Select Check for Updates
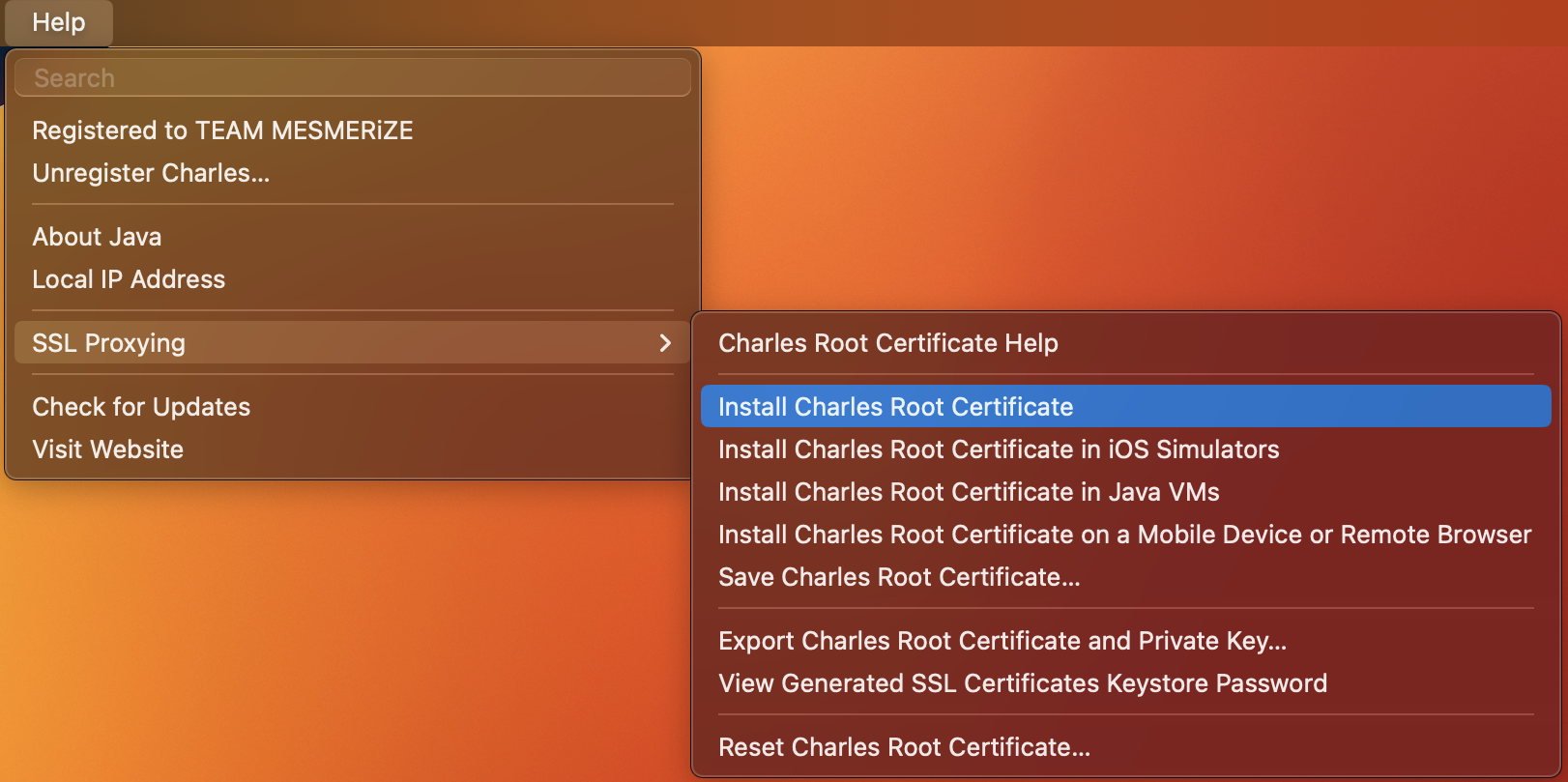The image size is (1568, 782). pos(141,407)
